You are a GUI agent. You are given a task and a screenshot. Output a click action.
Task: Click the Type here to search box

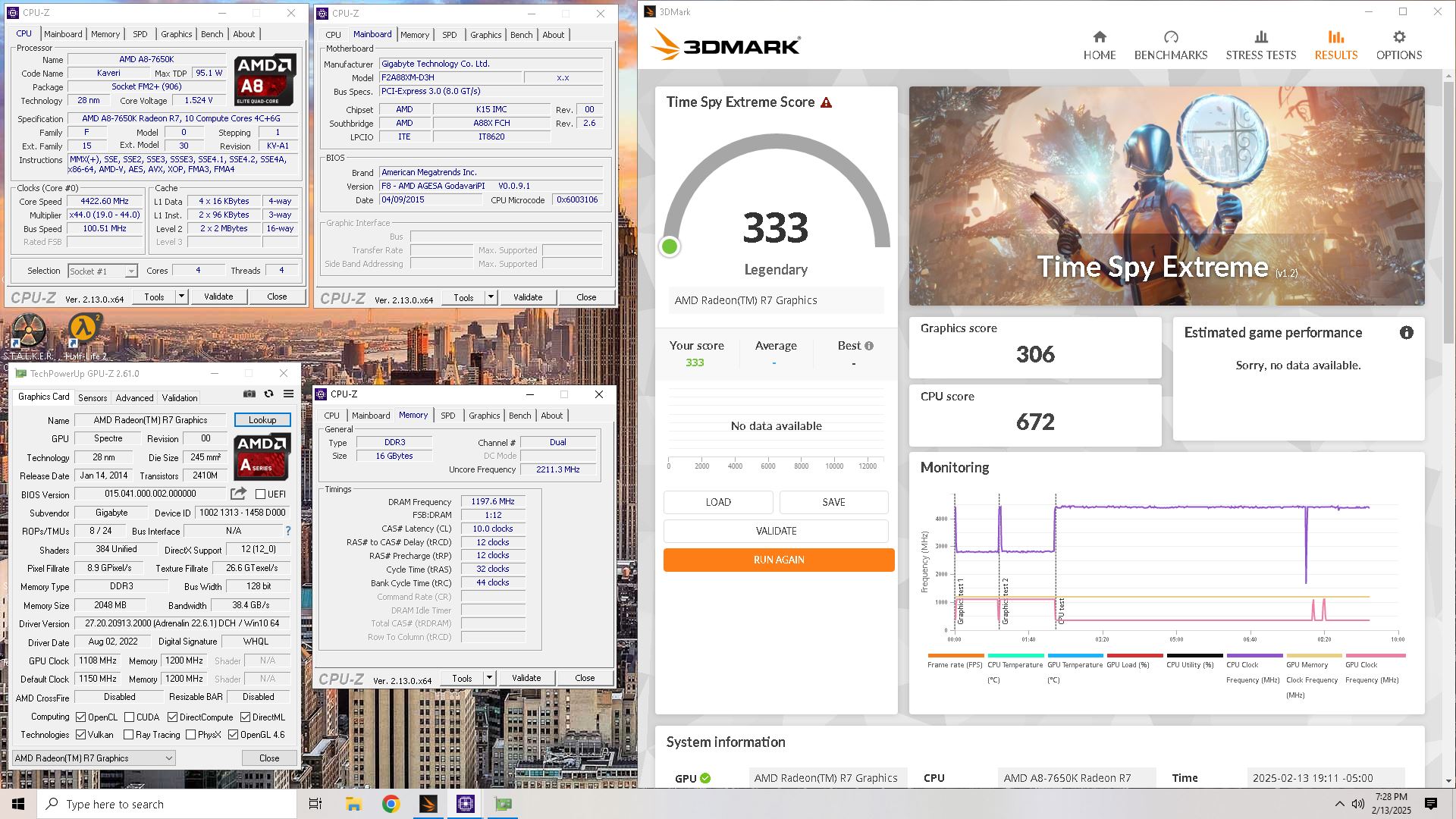167,804
